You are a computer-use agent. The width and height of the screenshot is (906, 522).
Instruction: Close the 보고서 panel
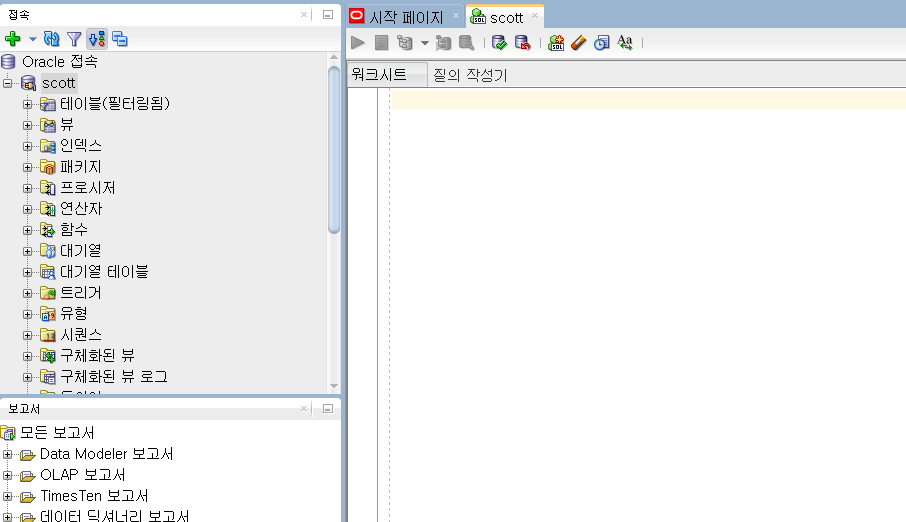coord(303,409)
